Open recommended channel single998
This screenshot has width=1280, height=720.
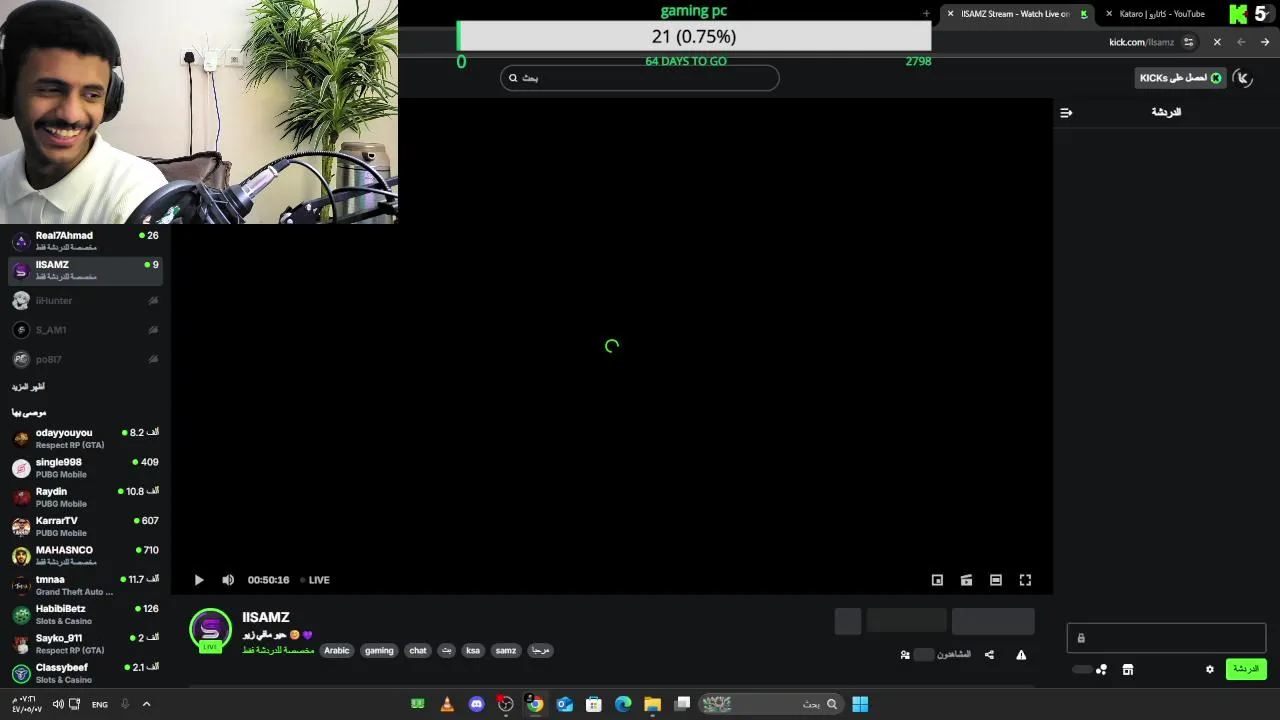[85, 468]
